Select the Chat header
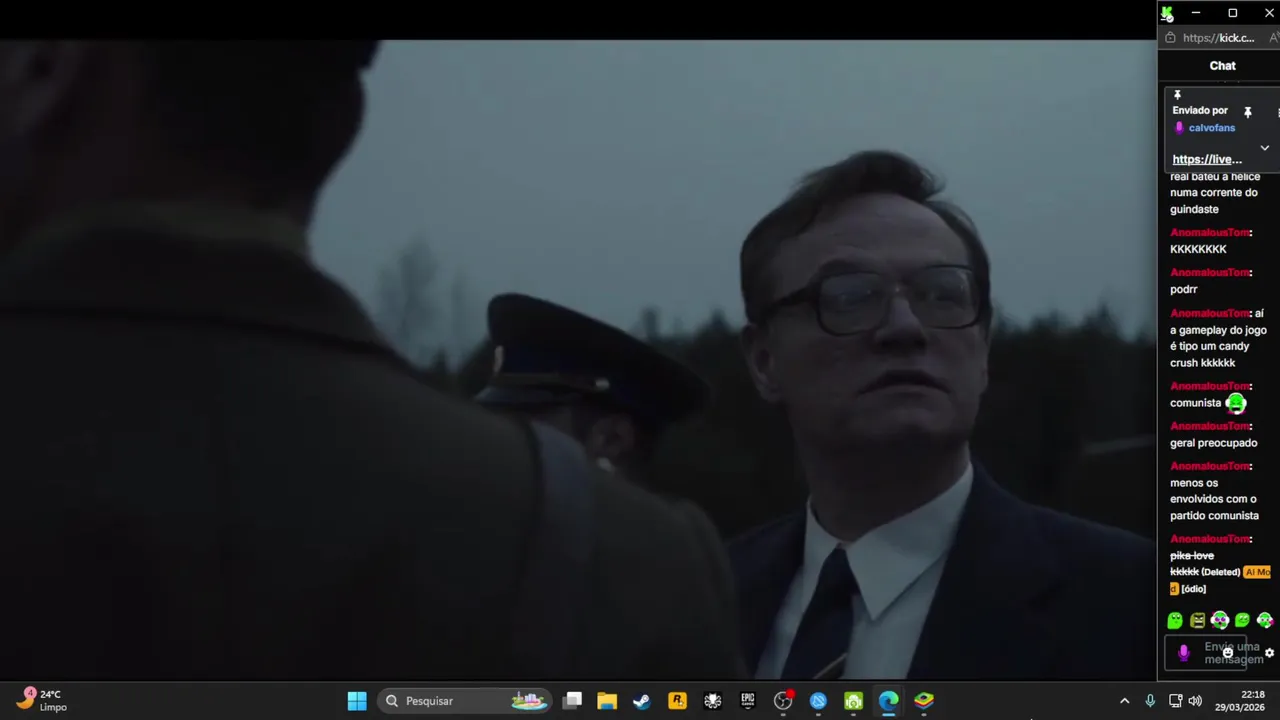Screen dimensions: 1280x720 point(1222,66)
